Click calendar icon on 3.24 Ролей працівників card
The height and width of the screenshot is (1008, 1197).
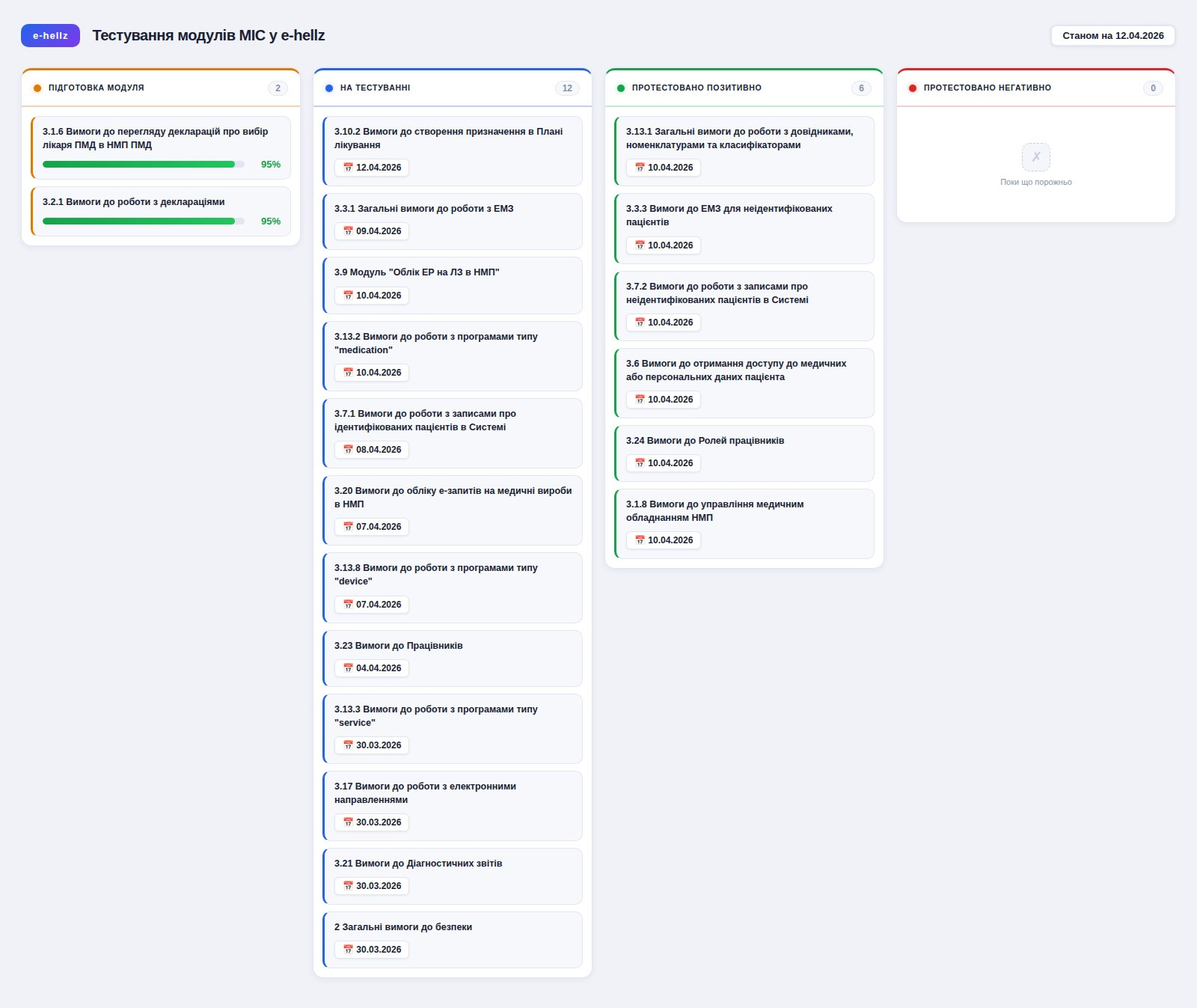(x=640, y=463)
